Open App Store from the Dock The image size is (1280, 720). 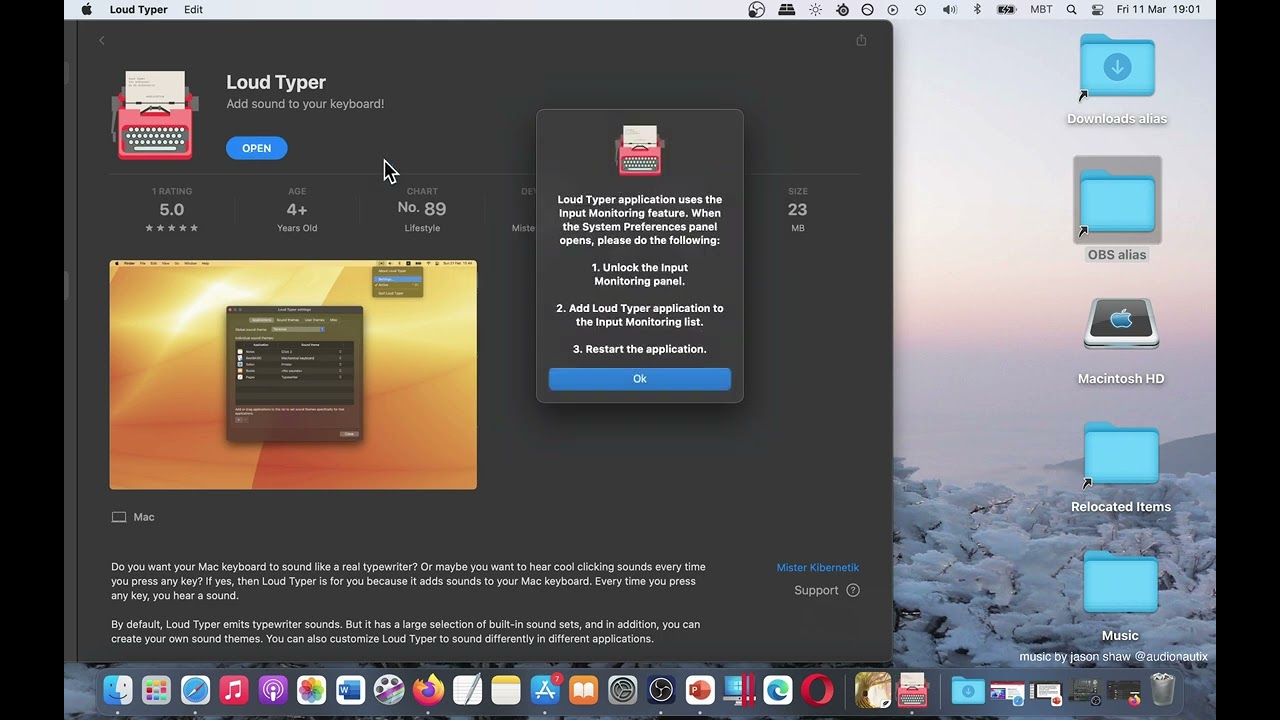(545, 690)
